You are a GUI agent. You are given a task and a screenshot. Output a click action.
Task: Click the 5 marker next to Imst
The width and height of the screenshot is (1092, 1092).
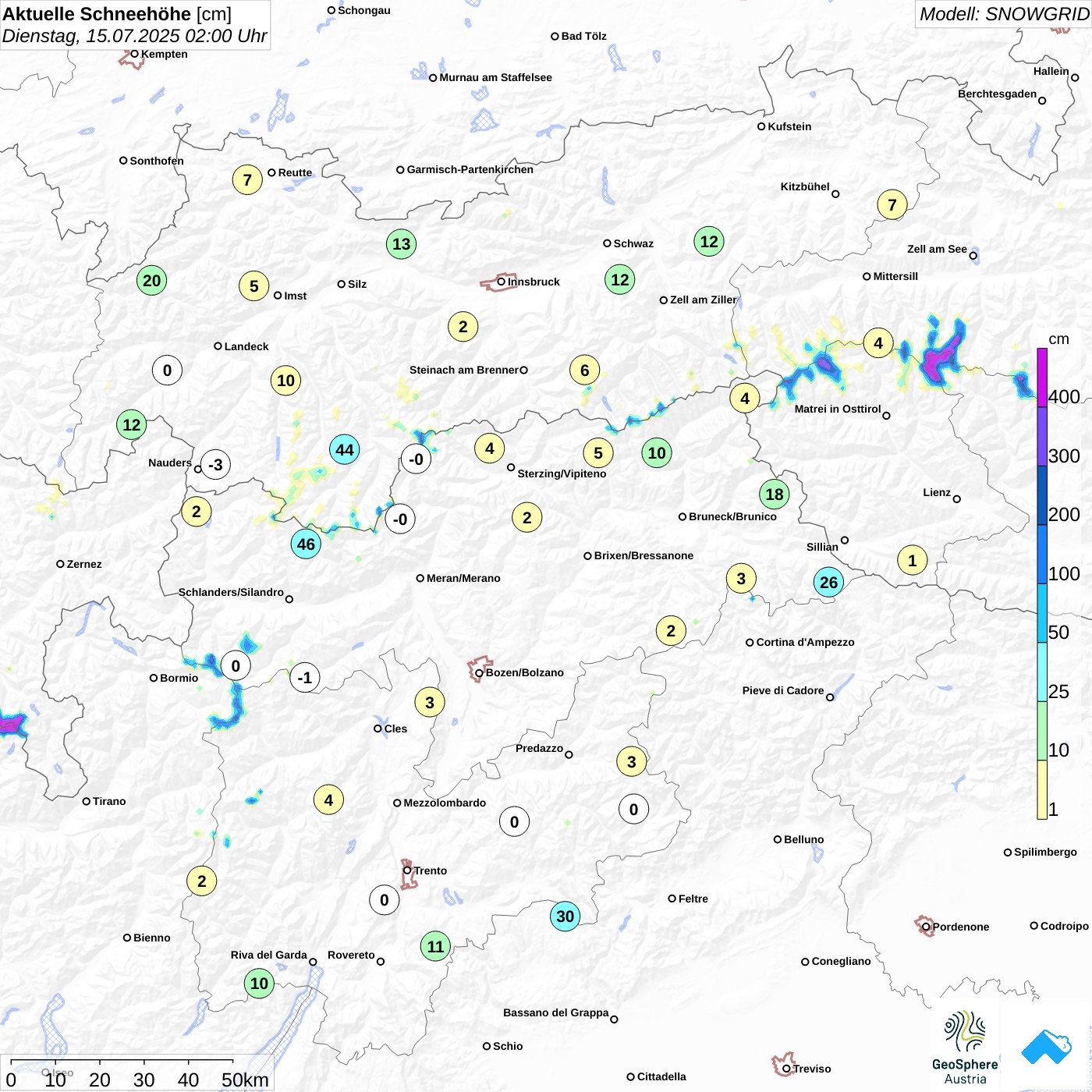pyautogui.click(x=253, y=286)
